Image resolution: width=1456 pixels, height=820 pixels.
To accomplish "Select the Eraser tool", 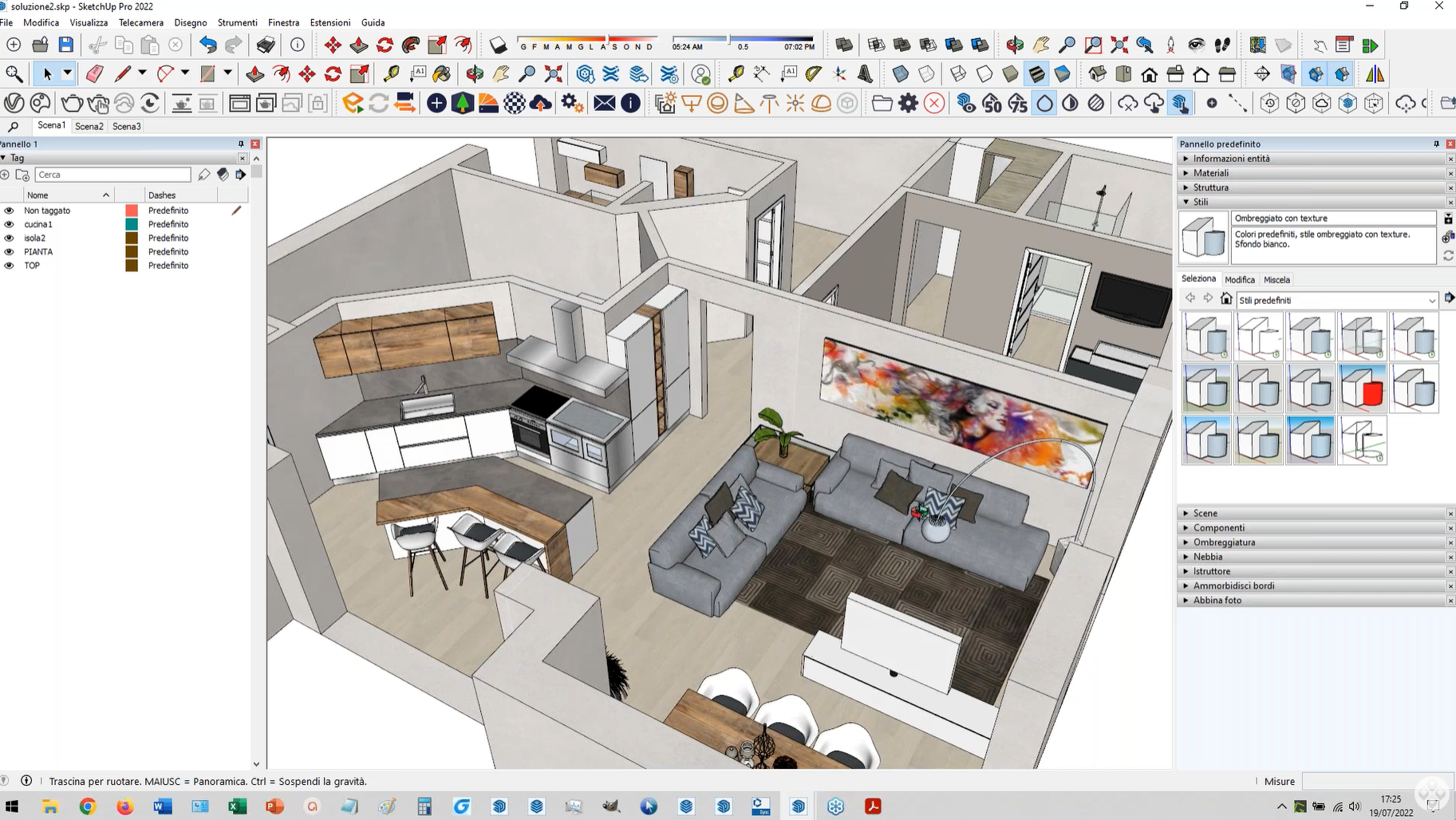I will point(94,74).
